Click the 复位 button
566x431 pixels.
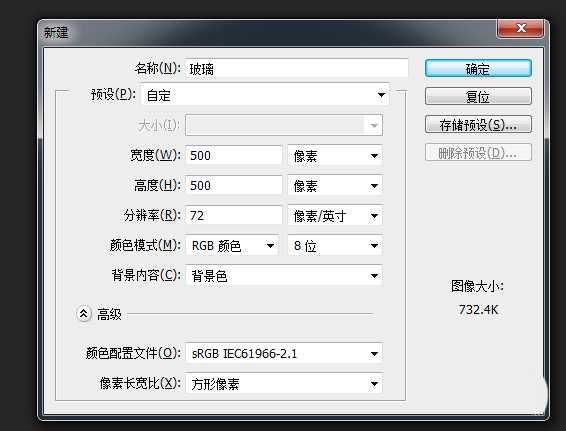[x=478, y=96]
